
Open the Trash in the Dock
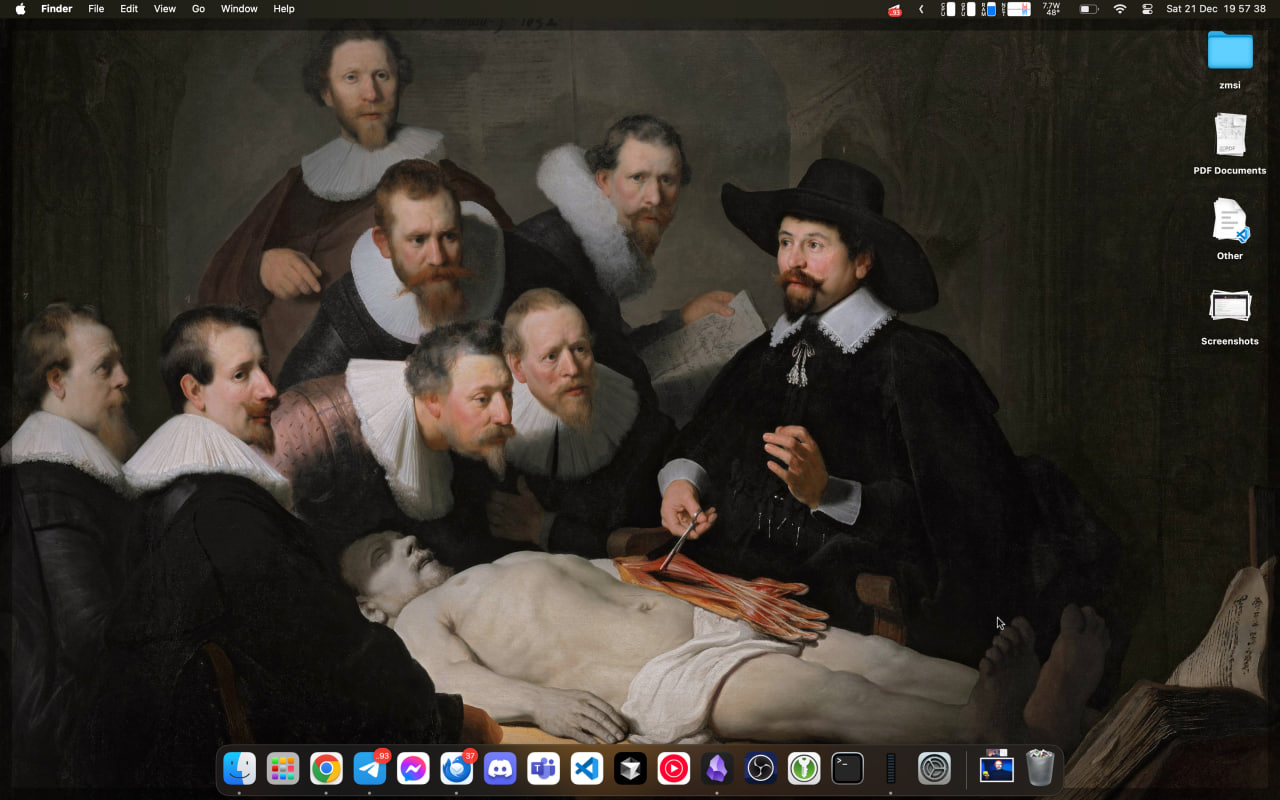(x=1040, y=769)
